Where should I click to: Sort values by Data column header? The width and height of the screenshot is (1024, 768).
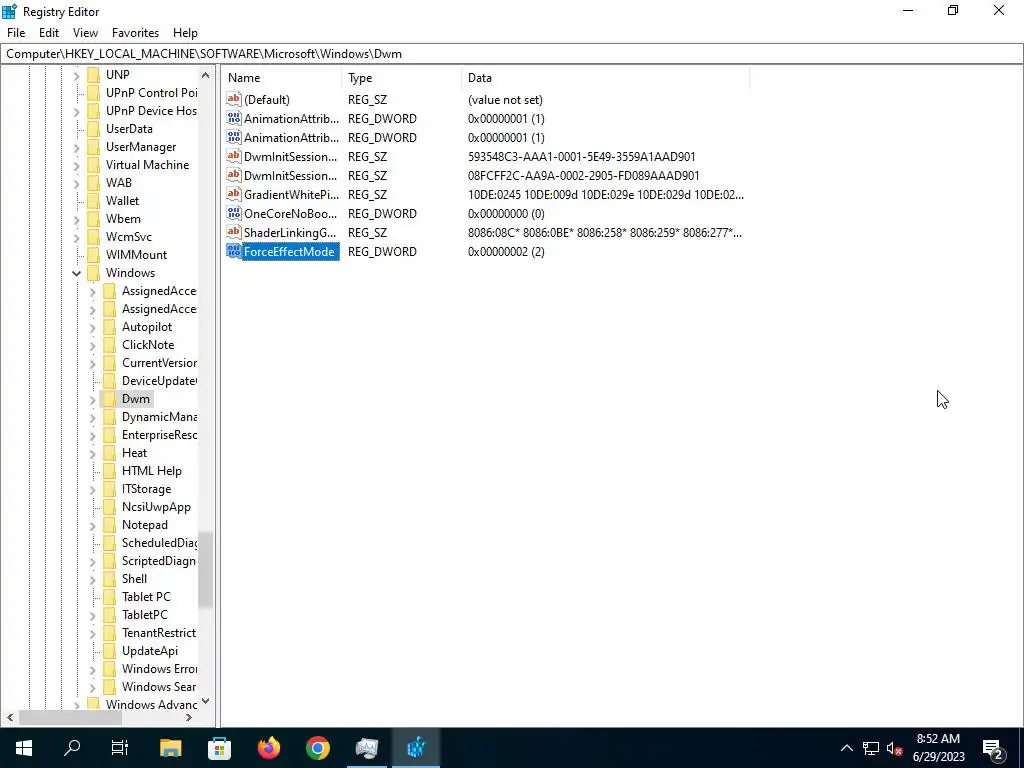pyautogui.click(x=605, y=78)
